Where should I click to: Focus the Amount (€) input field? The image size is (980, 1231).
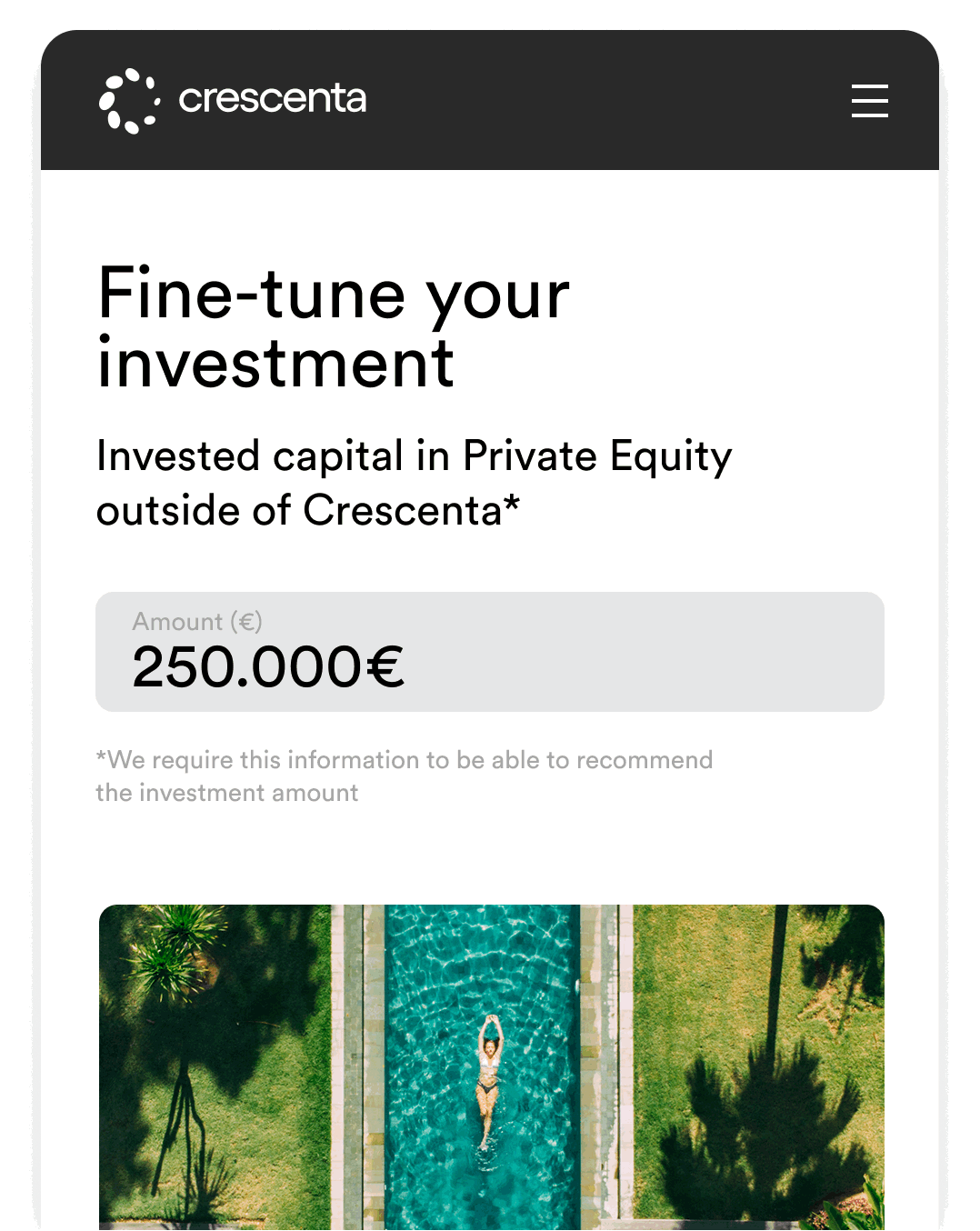pyautogui.click(x=490, y=652)
